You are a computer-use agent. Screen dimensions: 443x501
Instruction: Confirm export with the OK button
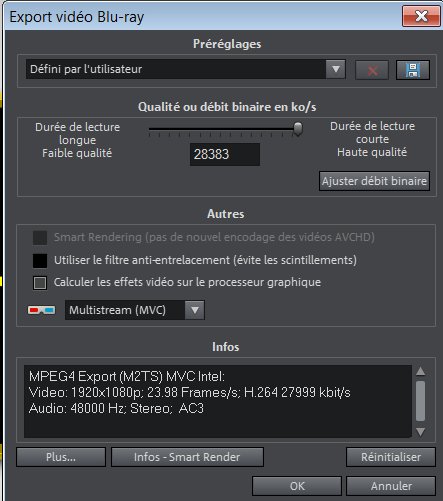(x=297, y=486)
